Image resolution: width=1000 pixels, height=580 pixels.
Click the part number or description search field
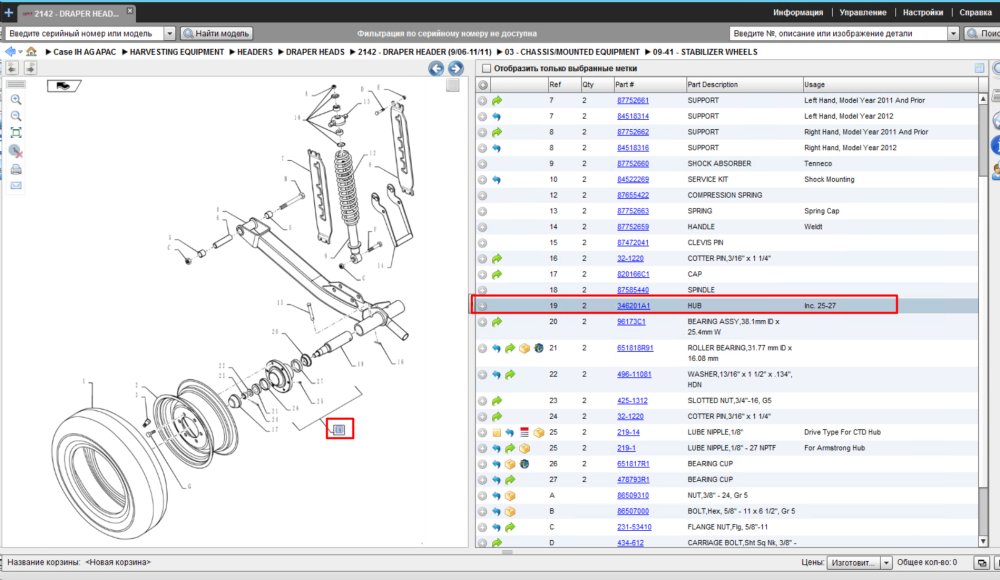[x=838, y=33]
